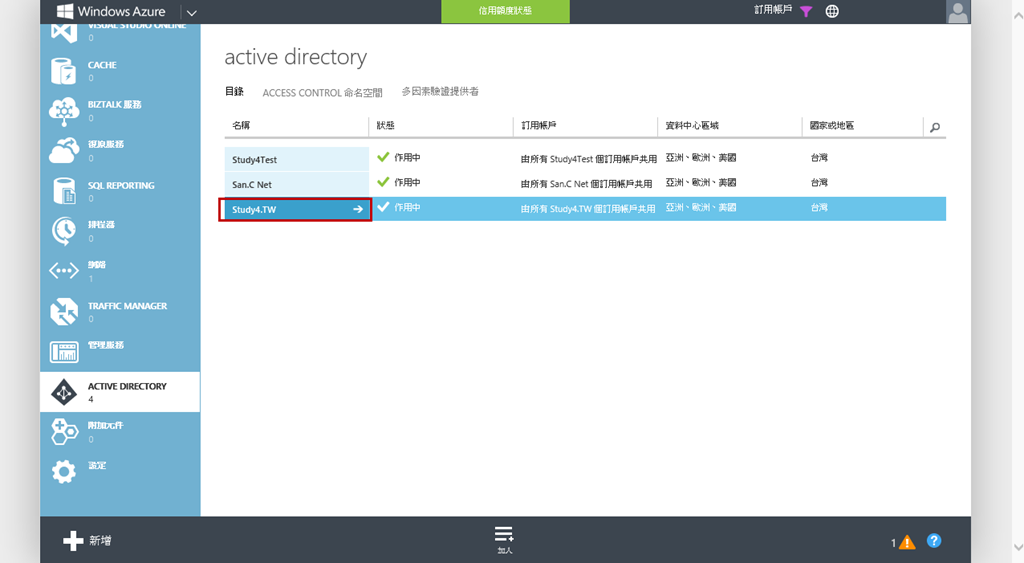Select the Active Directory diamond icon
This screenshot has width=1024, height=563.
[x=64, y=392]
